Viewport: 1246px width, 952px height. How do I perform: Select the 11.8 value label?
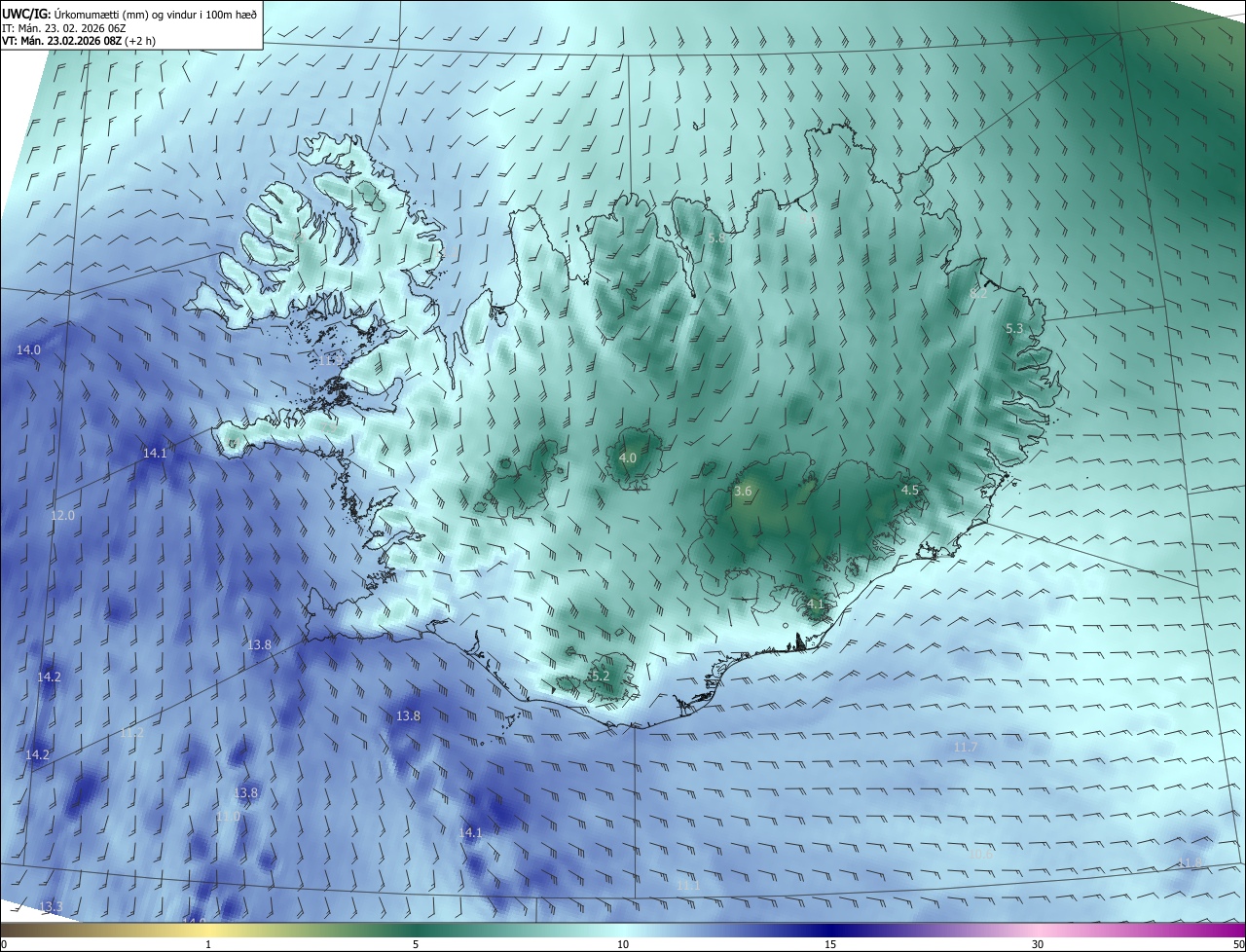click(x=1190, y=863)
